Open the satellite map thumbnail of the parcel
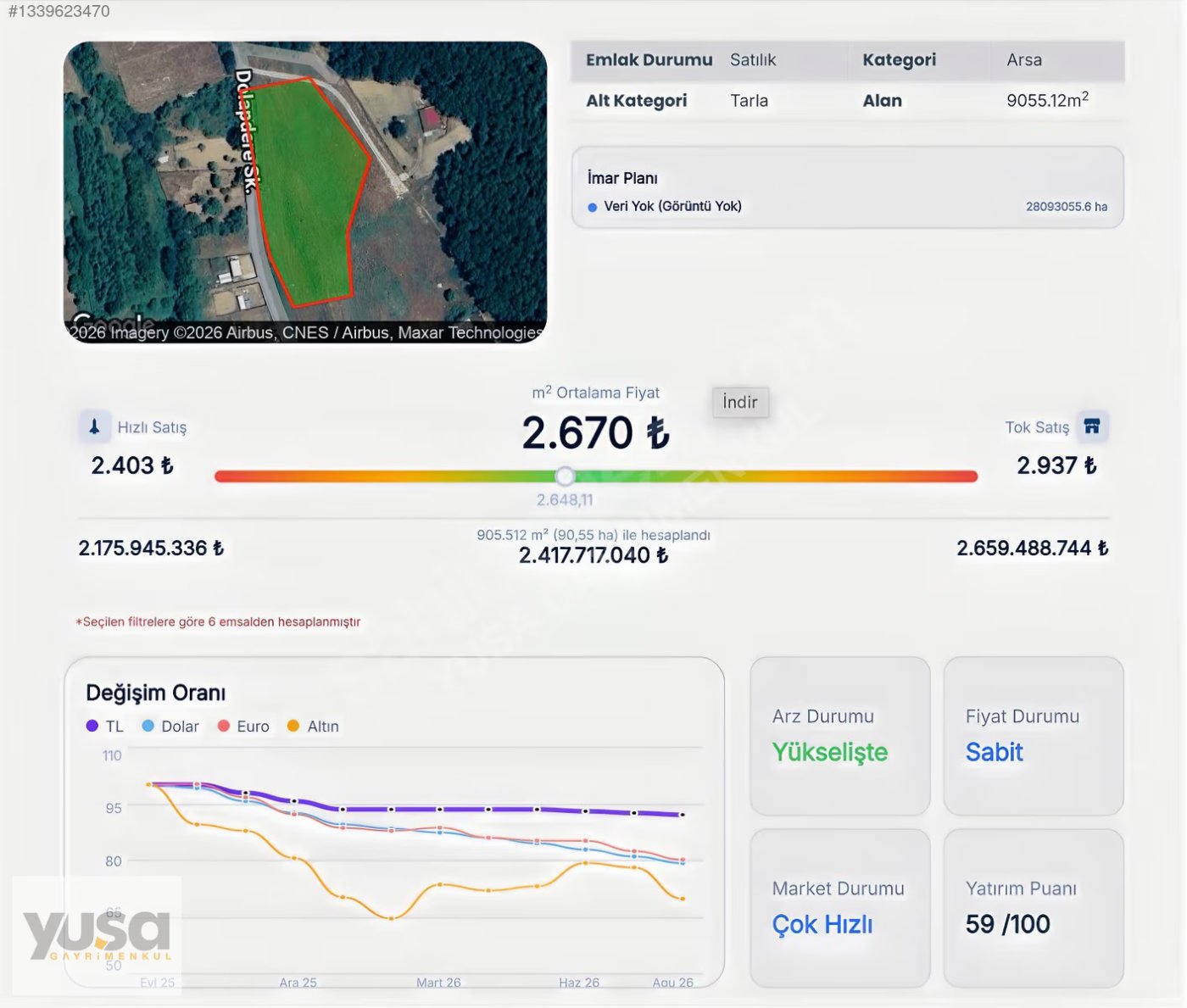The height and width of the screenshot is (1008, 1187). pos(305,192)
